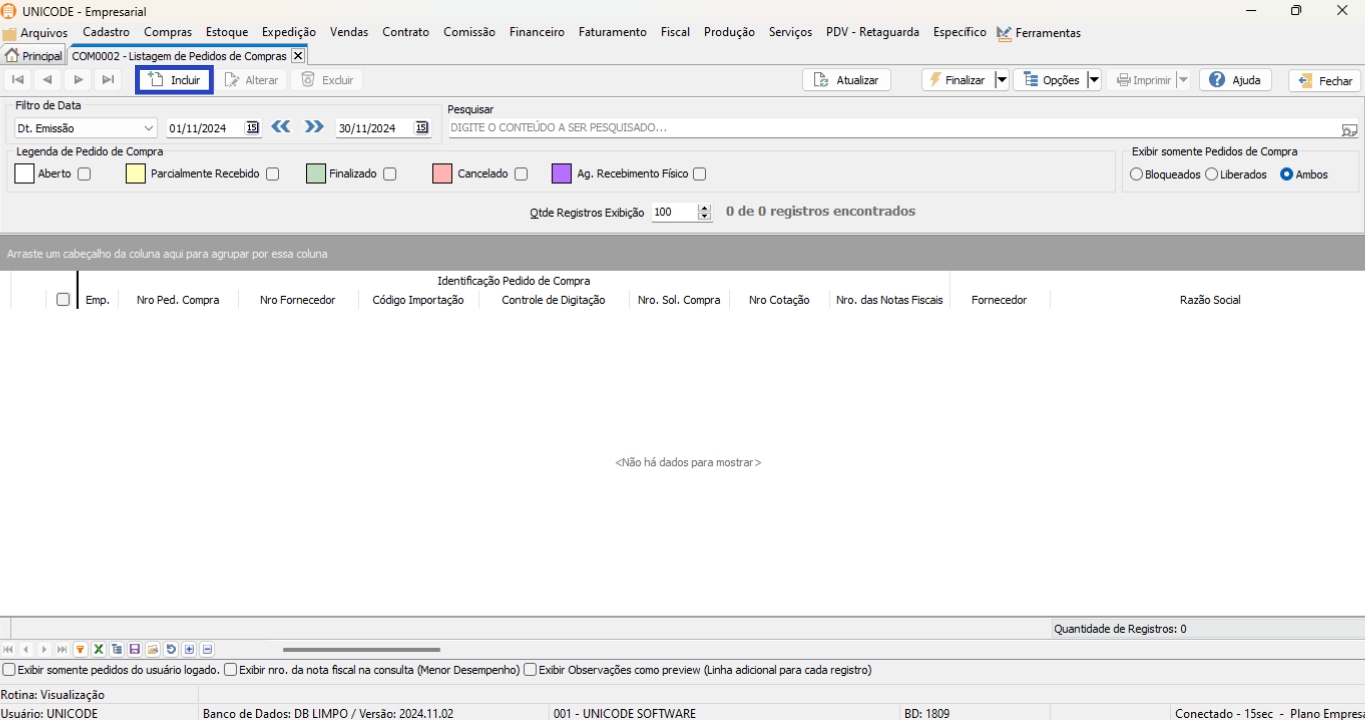Select the Bloqueados radio button

1136,175
